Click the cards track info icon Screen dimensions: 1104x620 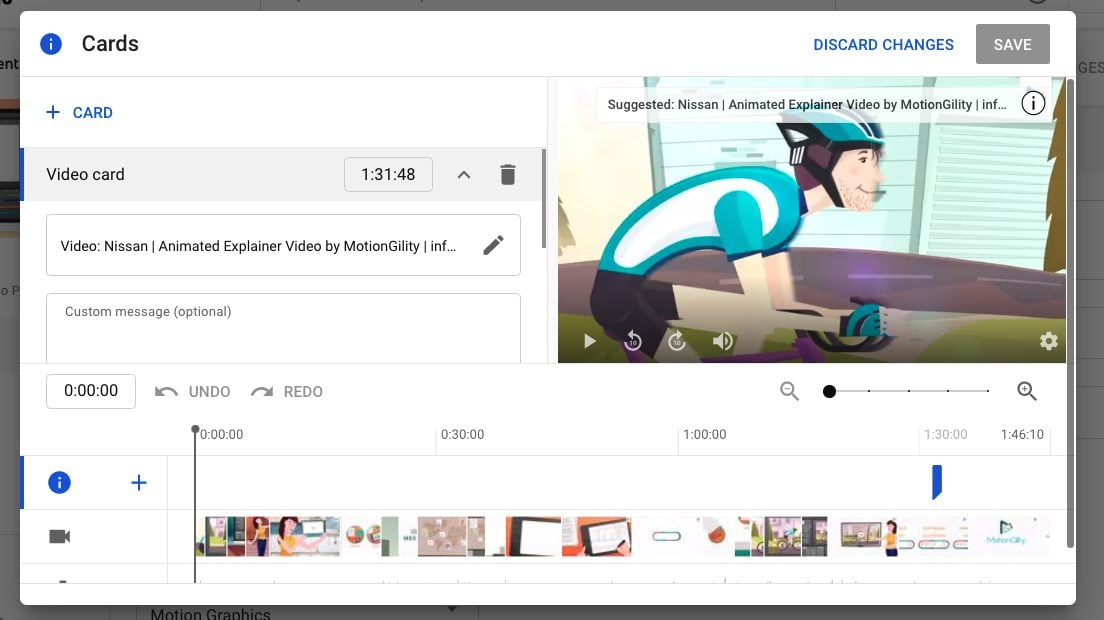point(59,483)
